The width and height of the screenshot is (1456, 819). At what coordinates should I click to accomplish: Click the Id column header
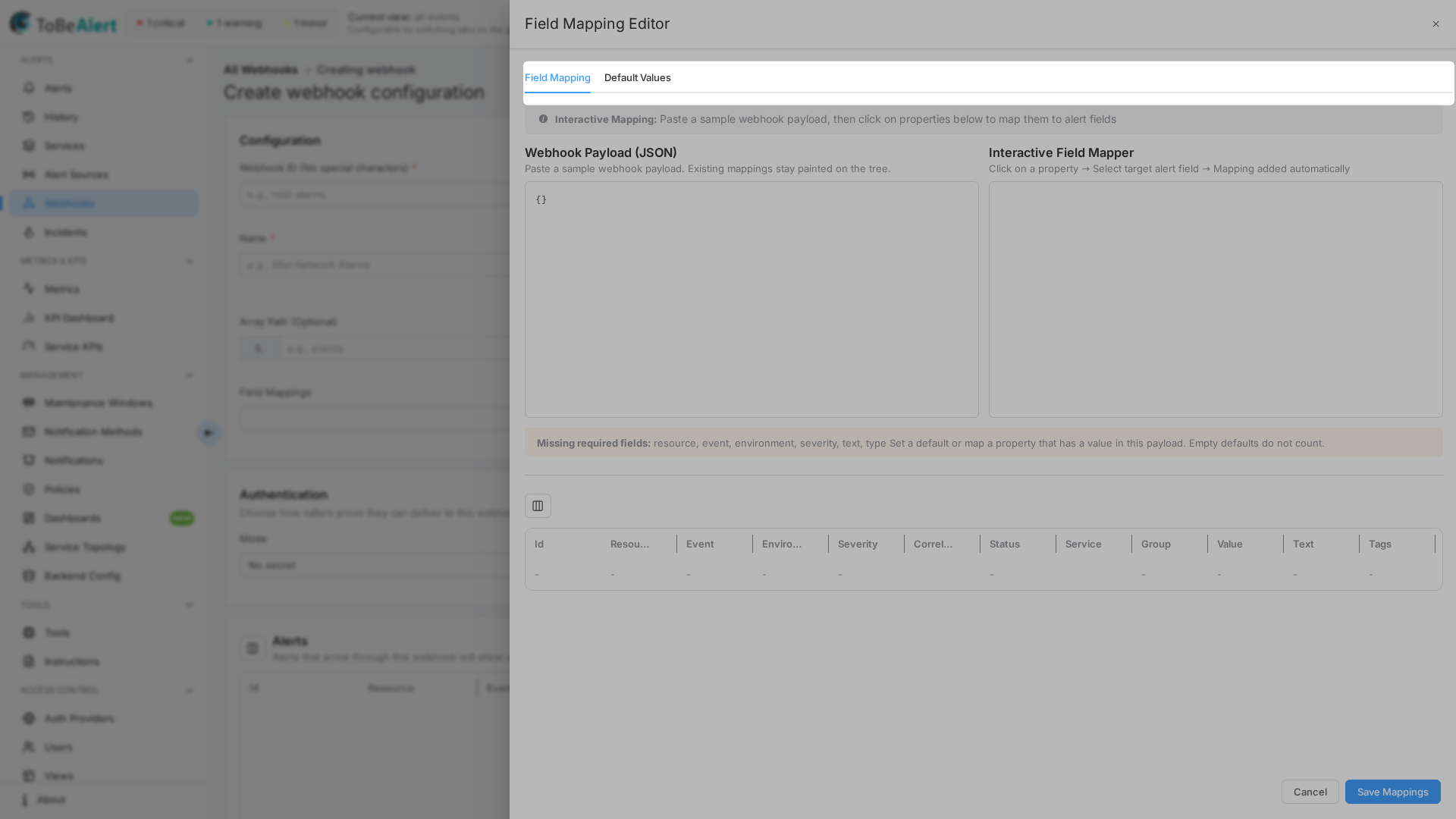pos(538,544)
